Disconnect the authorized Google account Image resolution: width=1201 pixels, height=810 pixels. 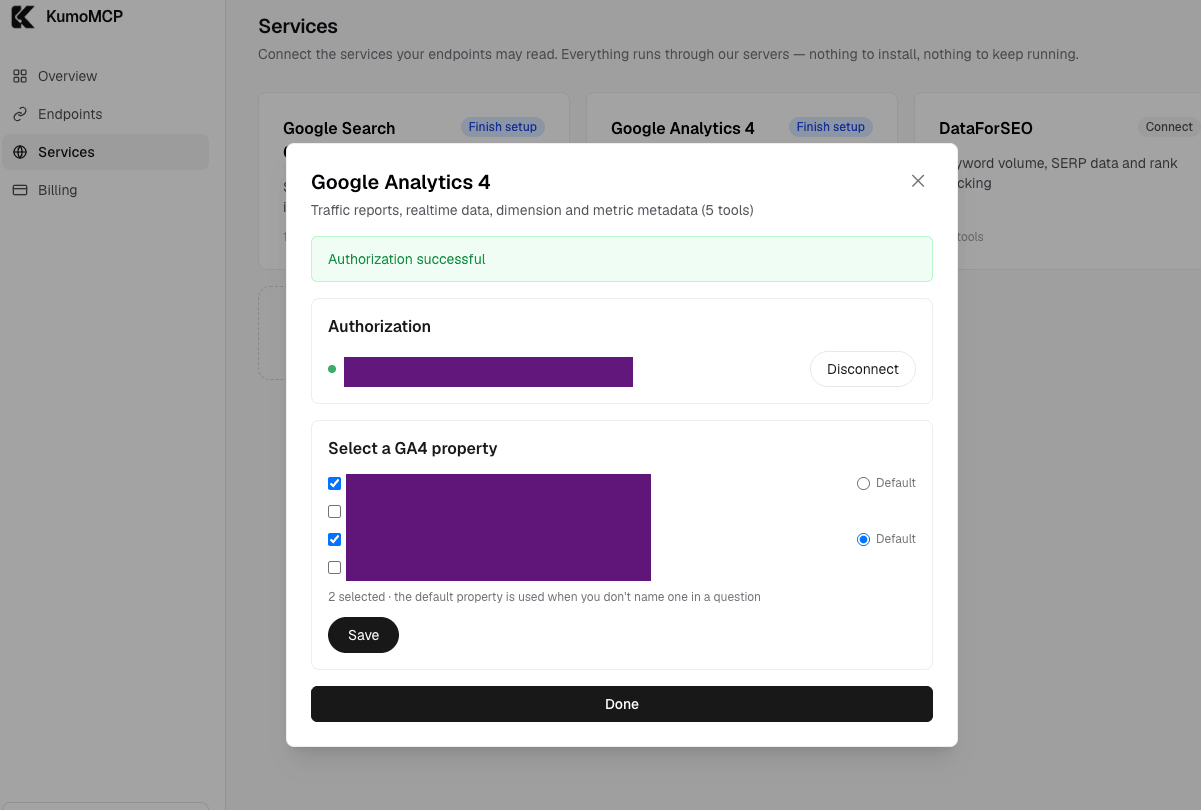coord(862,369)
